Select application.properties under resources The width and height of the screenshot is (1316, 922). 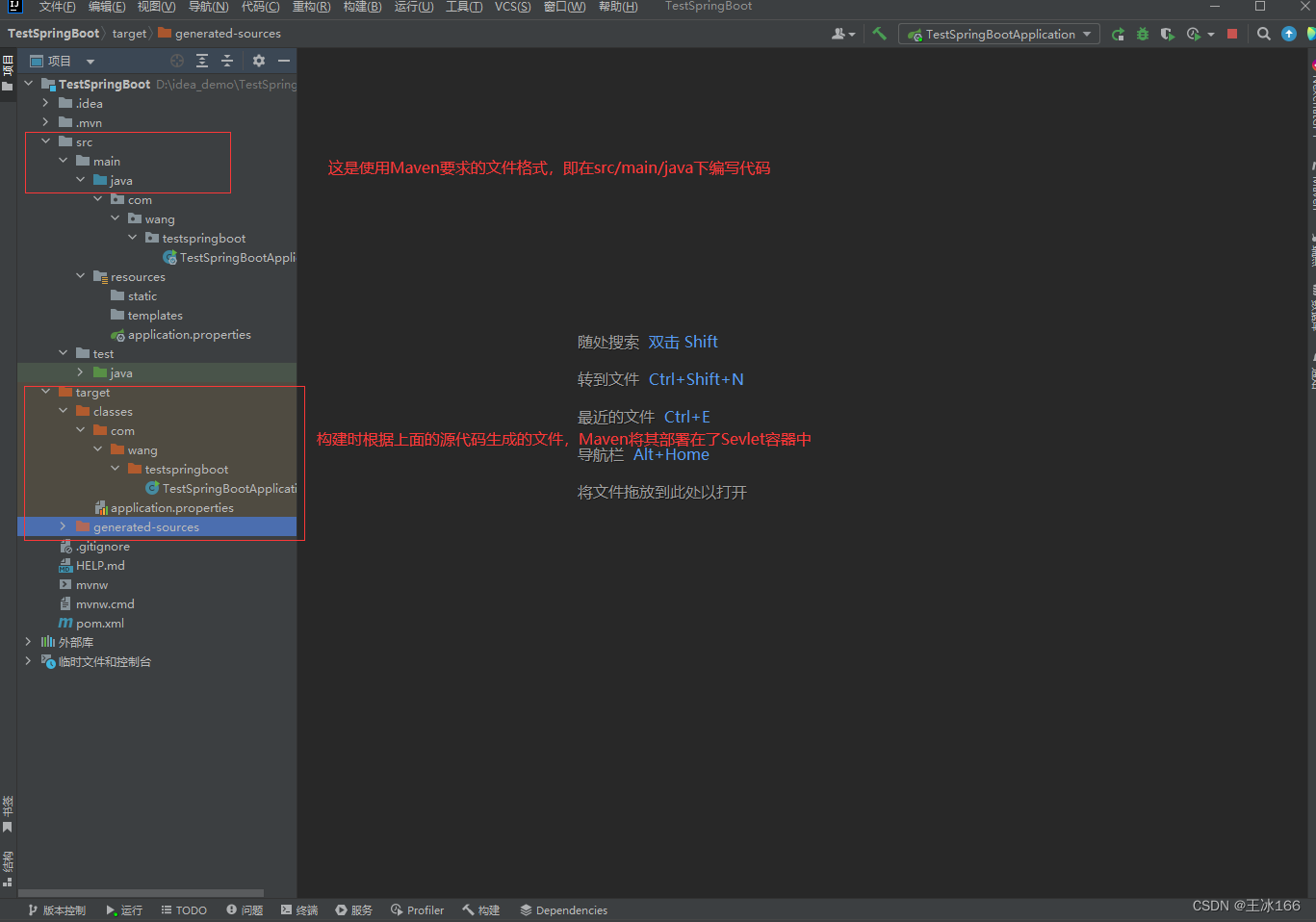pos(181,334)
